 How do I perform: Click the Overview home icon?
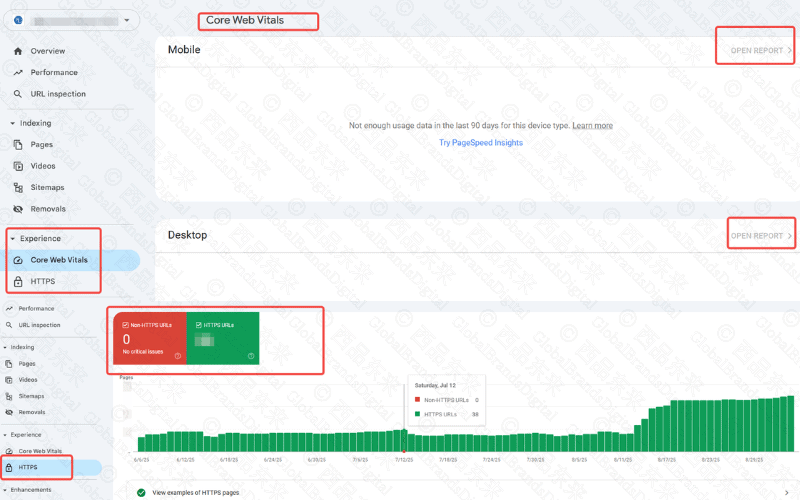[x=18, y=51]
